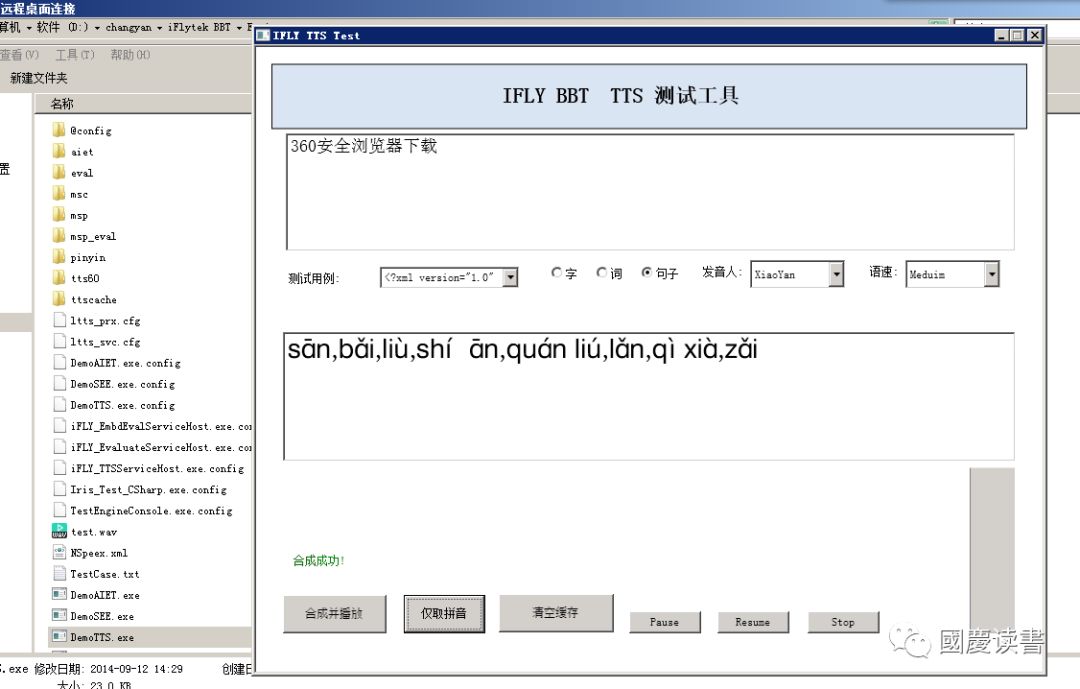Select iFLY_EmbdEvalServiceHost.exe config file
Image resolution: width=1080 pixels, height=689 pixels.
pos(161,426)
